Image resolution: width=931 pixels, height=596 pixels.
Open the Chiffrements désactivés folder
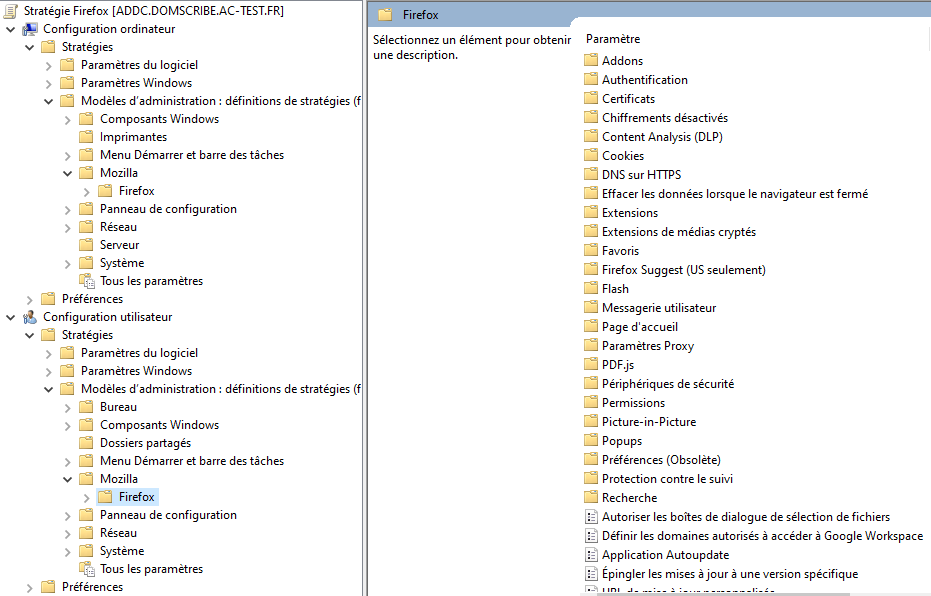tap(665, 118)
